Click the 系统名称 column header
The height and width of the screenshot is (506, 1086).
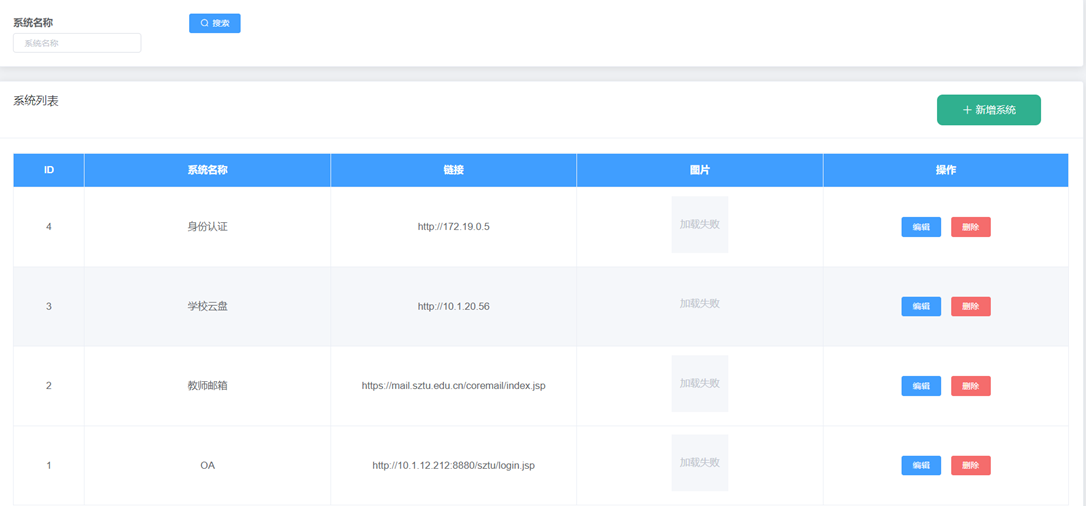point(207,170)
